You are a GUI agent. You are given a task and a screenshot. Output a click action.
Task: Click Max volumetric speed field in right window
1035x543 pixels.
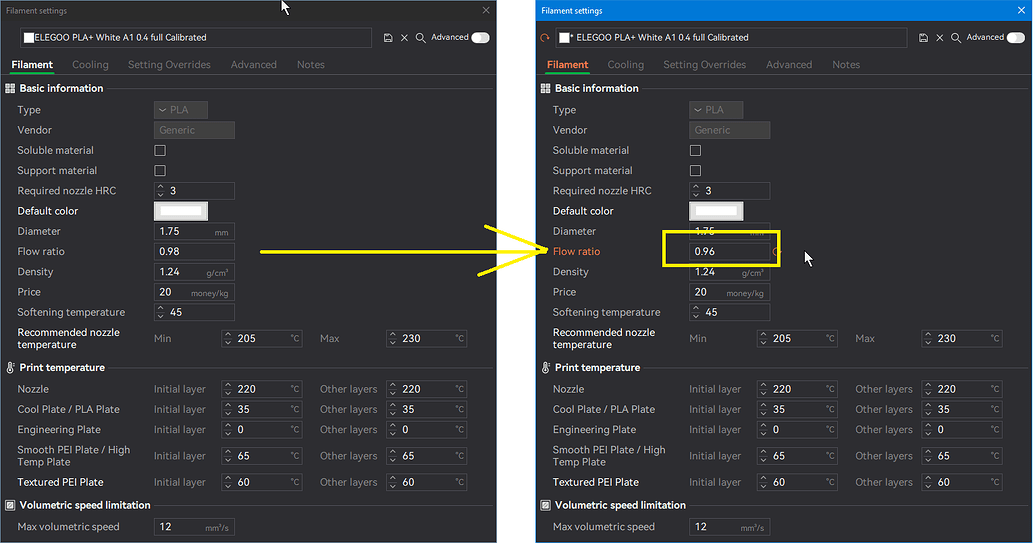pos(729,527)
